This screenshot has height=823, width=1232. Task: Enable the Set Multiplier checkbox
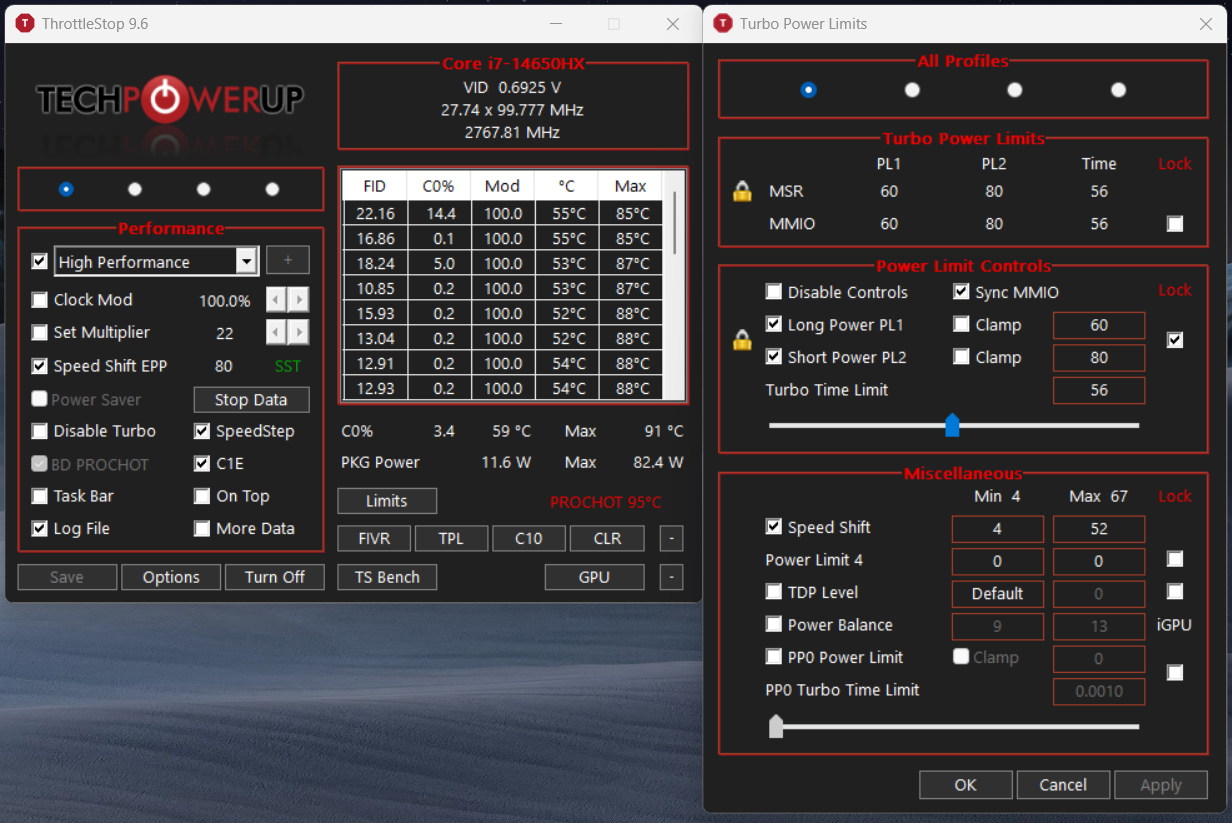point(40,332)
